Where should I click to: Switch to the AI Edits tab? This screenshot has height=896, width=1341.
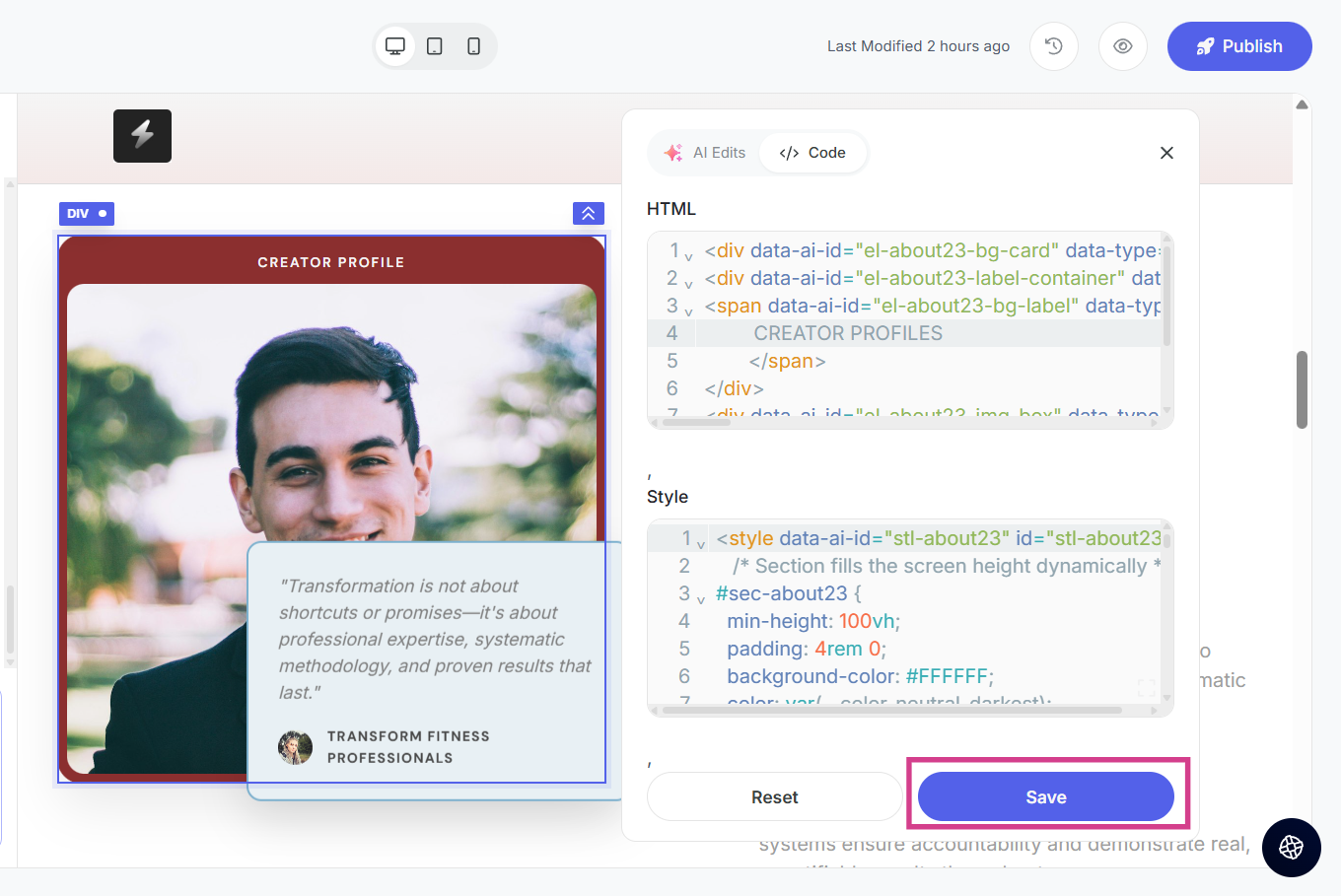[x=705, y=153]
